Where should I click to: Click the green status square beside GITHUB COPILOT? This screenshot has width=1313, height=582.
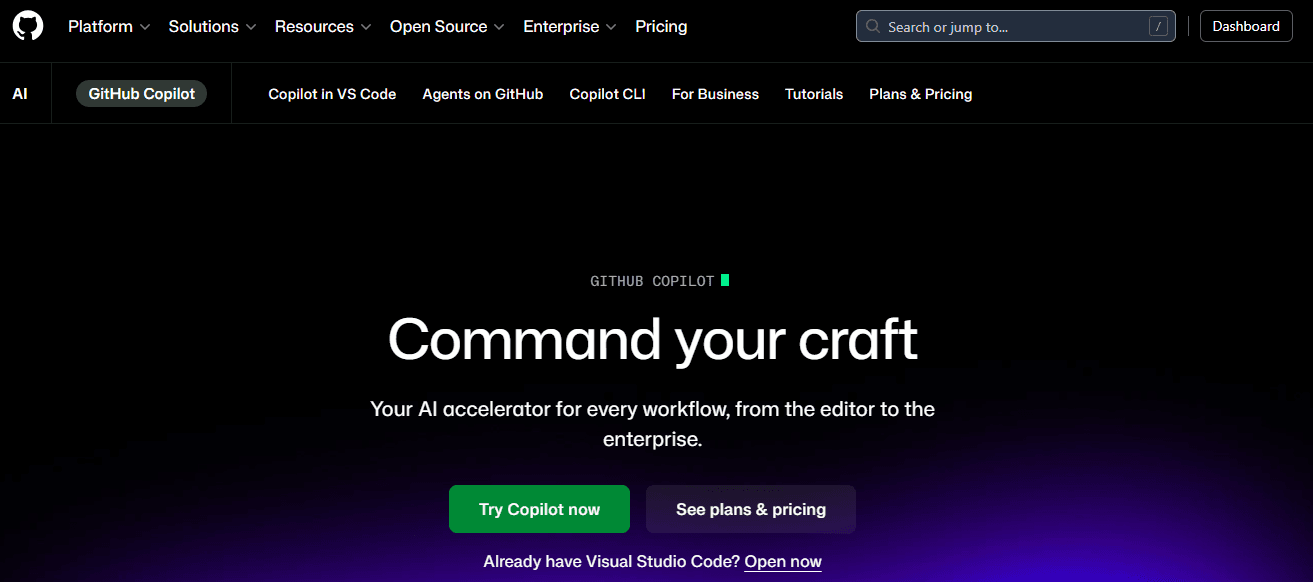[725, 281]
